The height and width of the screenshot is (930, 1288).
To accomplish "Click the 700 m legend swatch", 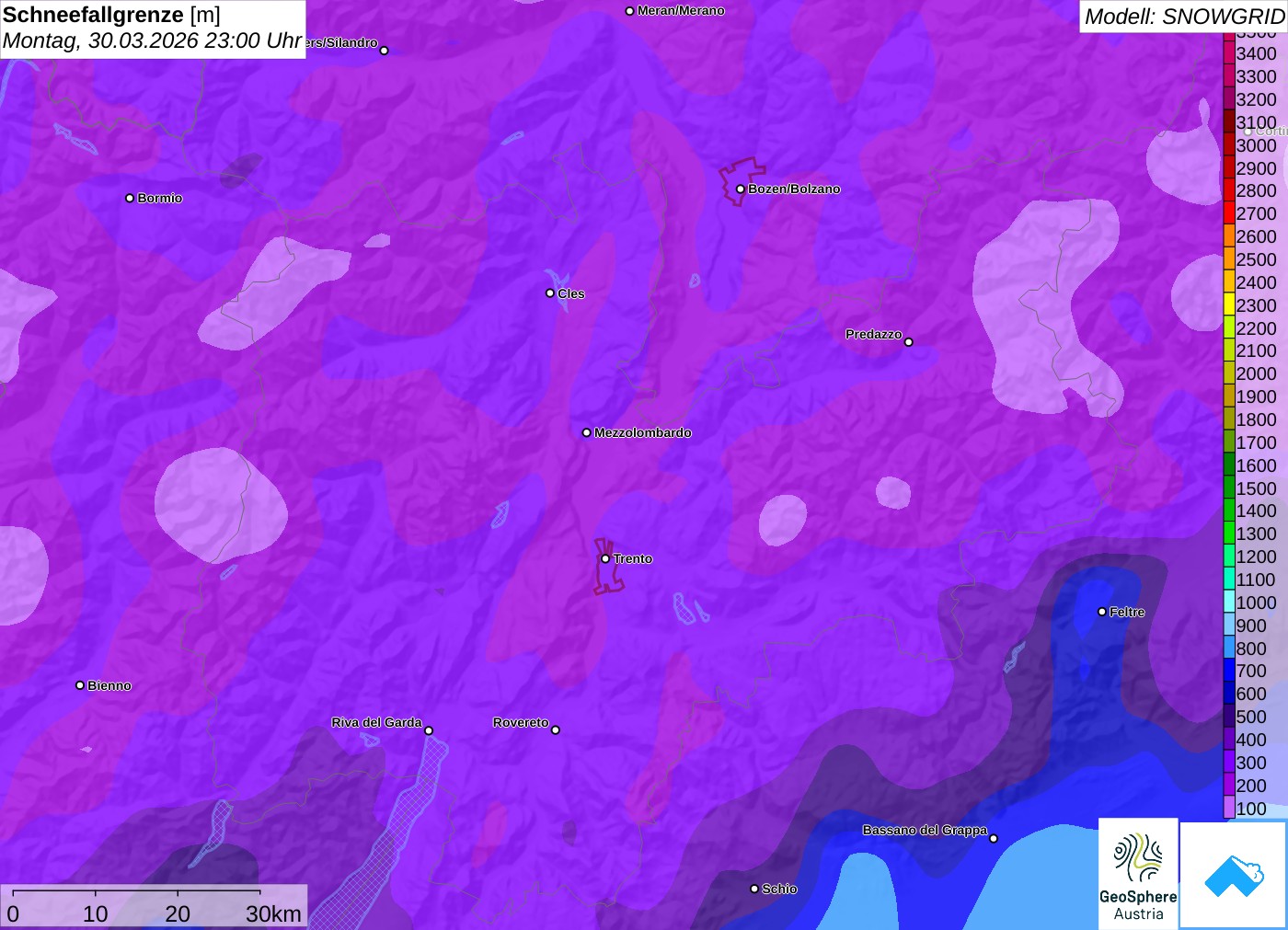I will click(x=1229, y=671).
